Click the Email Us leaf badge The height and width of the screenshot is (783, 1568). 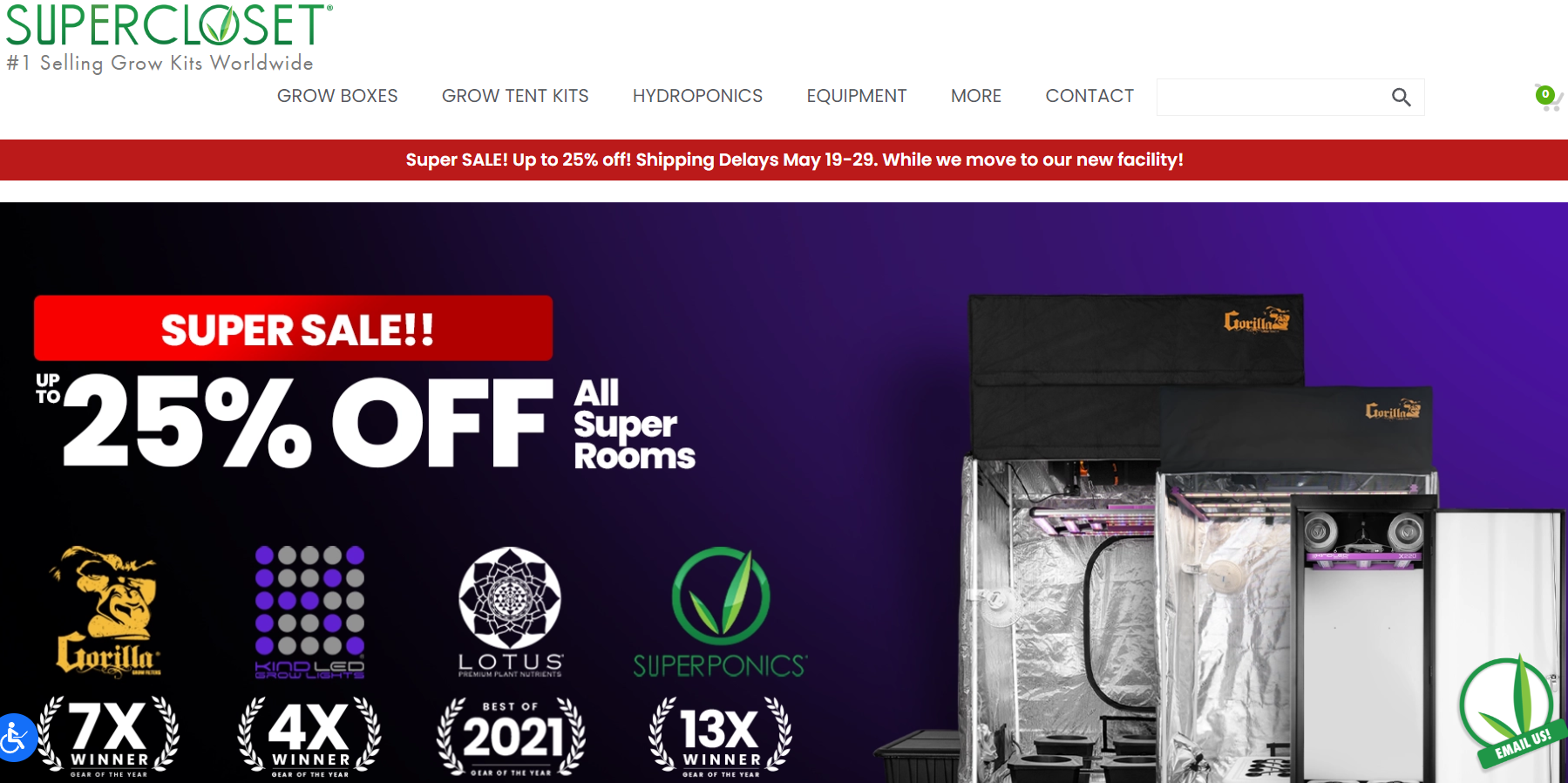pyautogui.click(x=1513, y=712)
